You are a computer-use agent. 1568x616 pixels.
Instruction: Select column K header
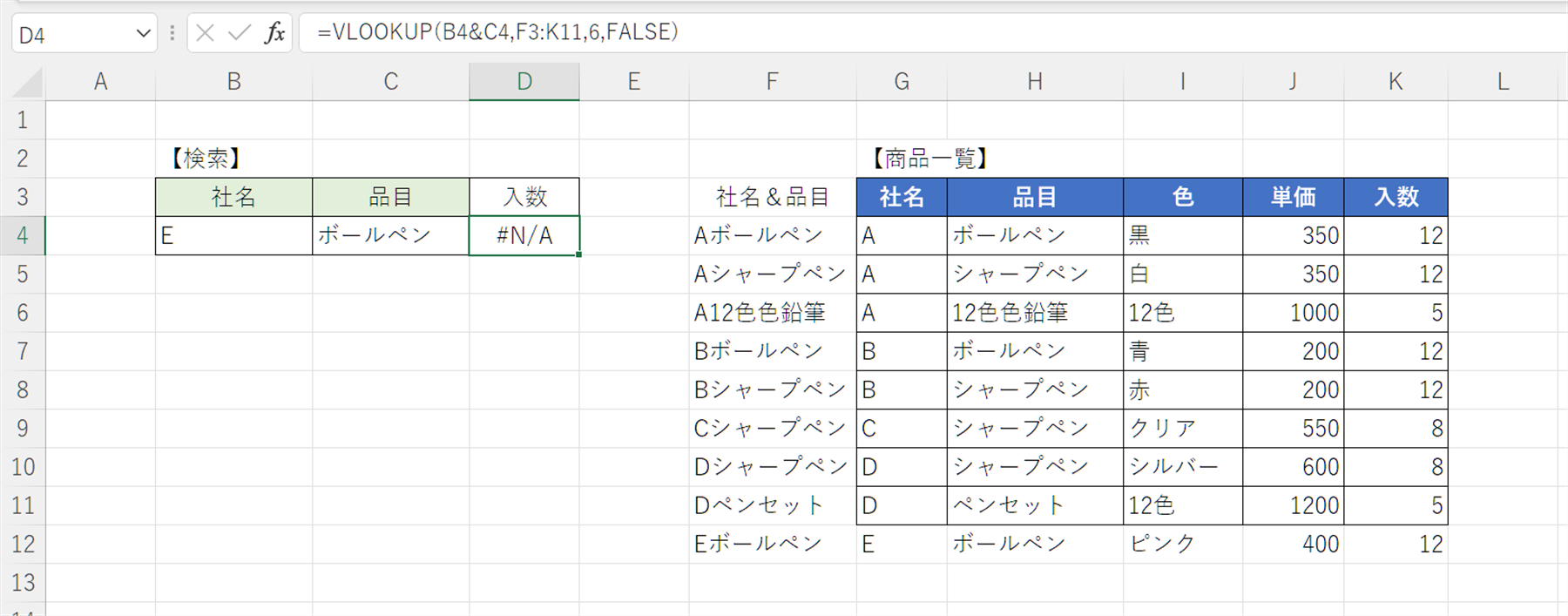point(1396,82)
